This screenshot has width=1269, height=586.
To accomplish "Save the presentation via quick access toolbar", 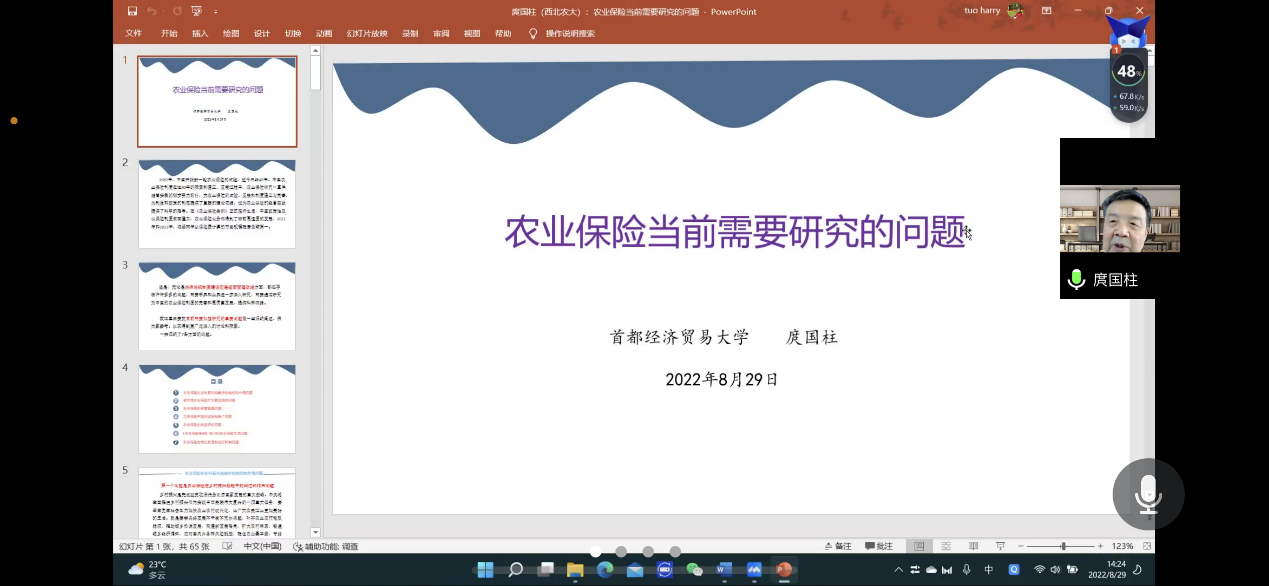I will click(132, 11).
